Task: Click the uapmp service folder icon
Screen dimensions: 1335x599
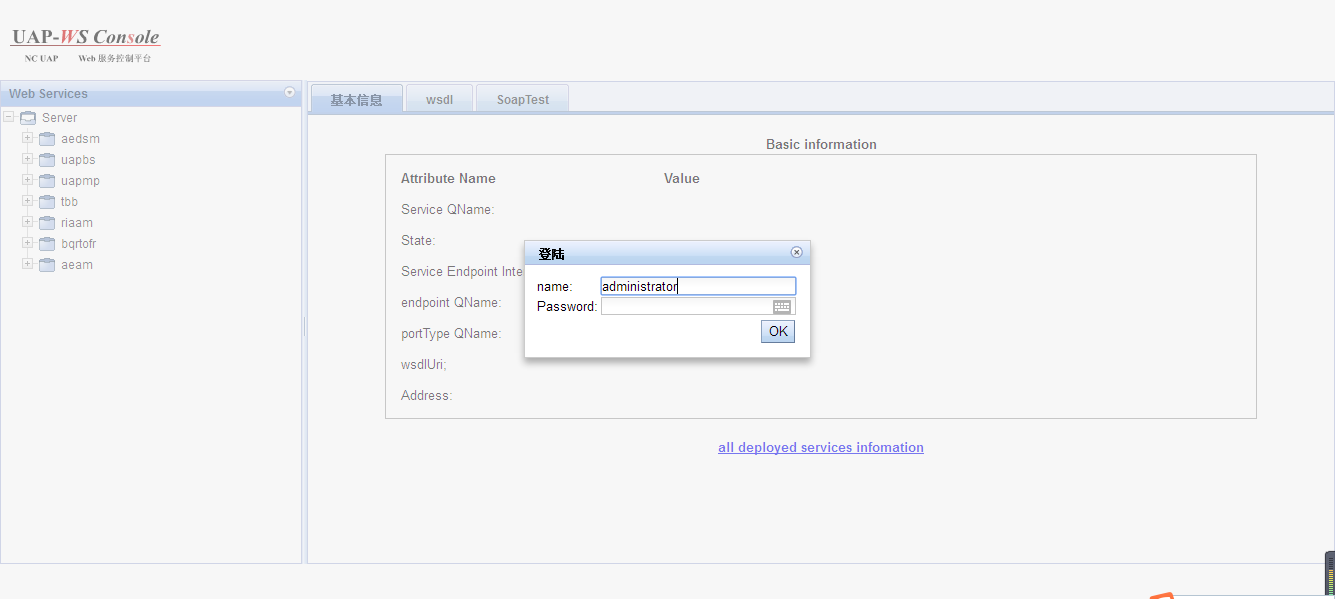Action: click(x=47, y=181)
